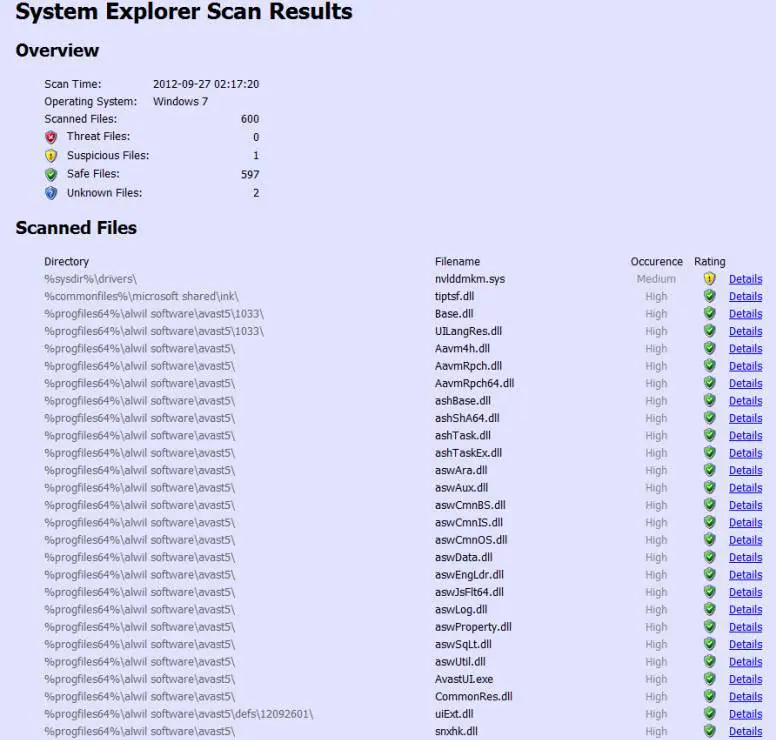This screenshot has height=740, width=776.
Task: Click the Scanned Files count 600
Action: coord(250,119)
